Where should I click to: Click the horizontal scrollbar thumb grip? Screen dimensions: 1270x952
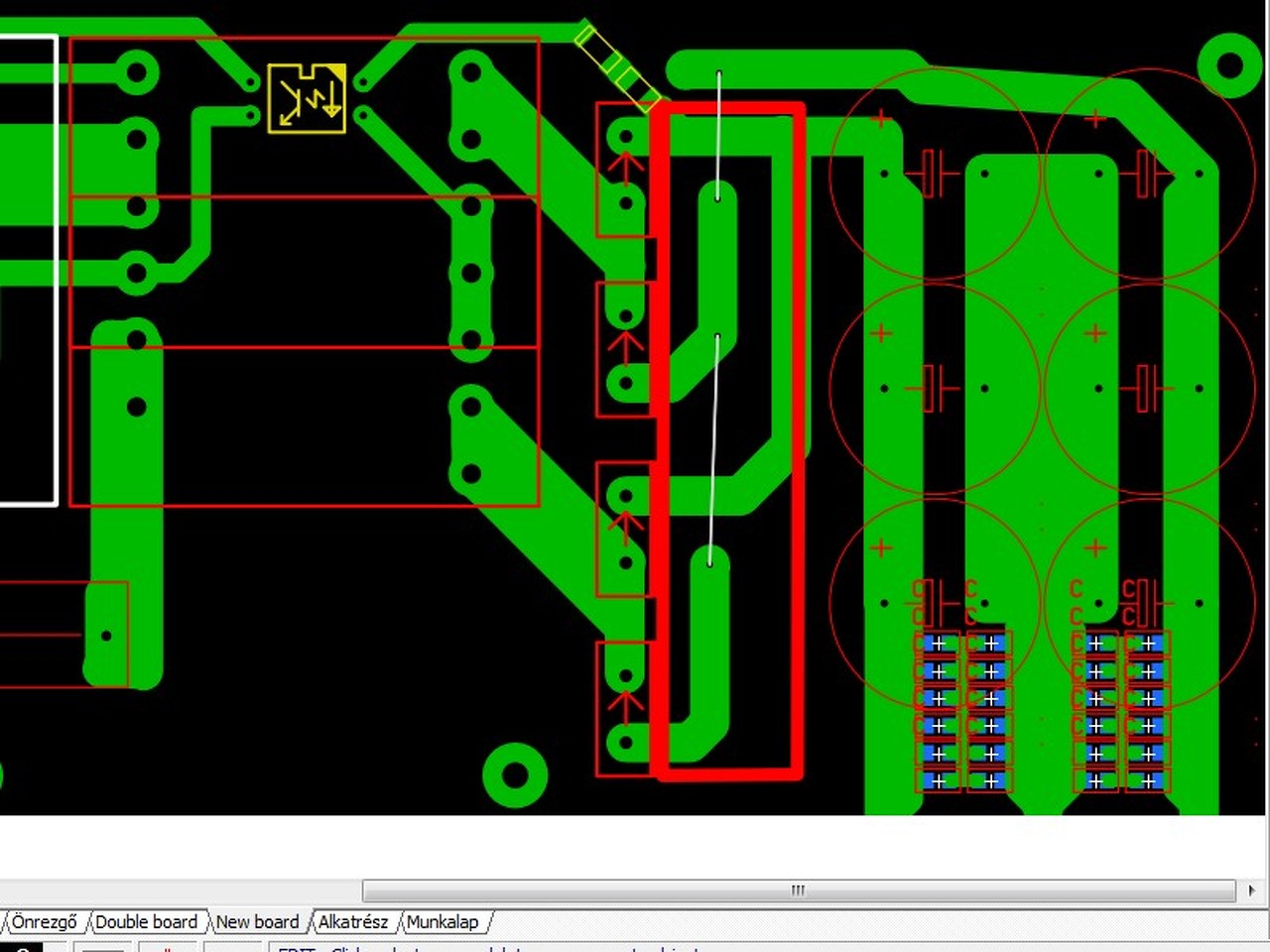799,890
